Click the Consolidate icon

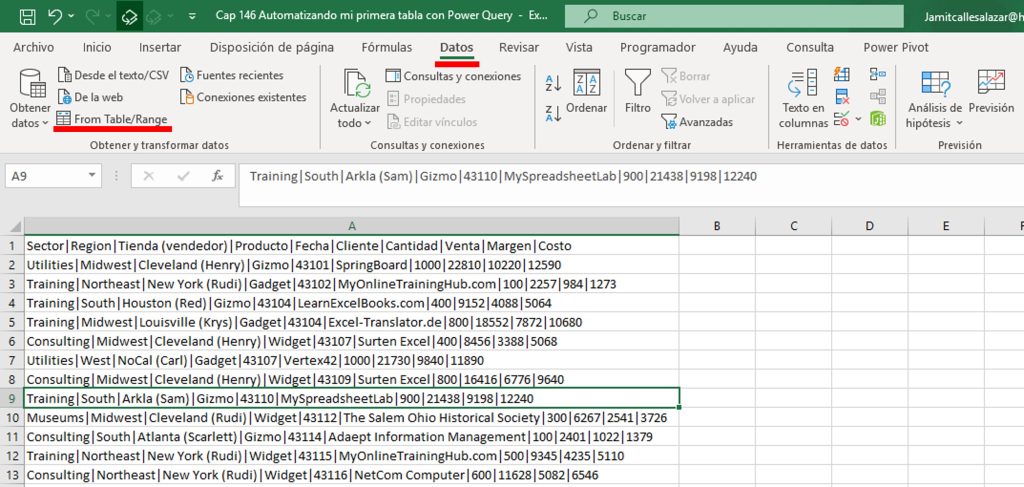point(878,74)
